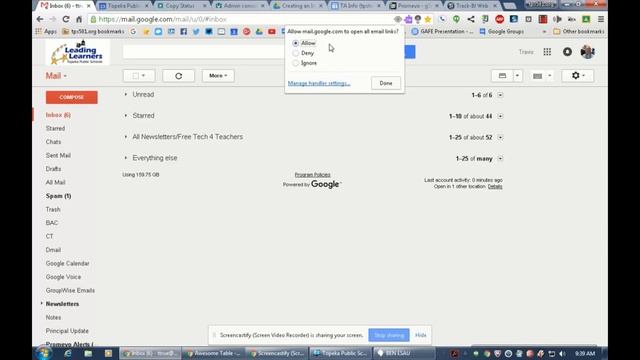Viewport: 640px width, 360px height.
Task: Collapse the Starred section
Action: tap(126, 116)
